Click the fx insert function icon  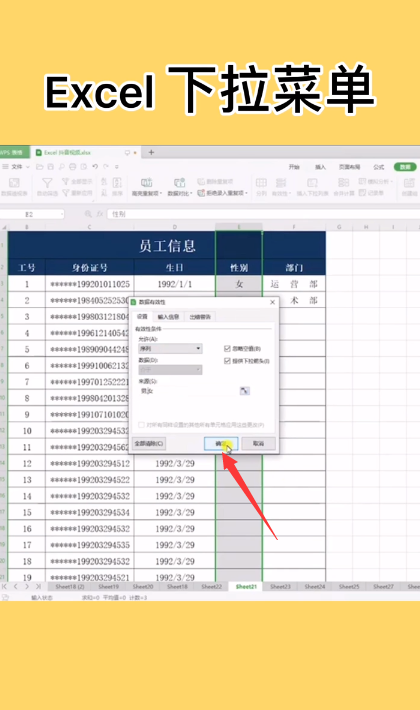[x=99, y=214]
